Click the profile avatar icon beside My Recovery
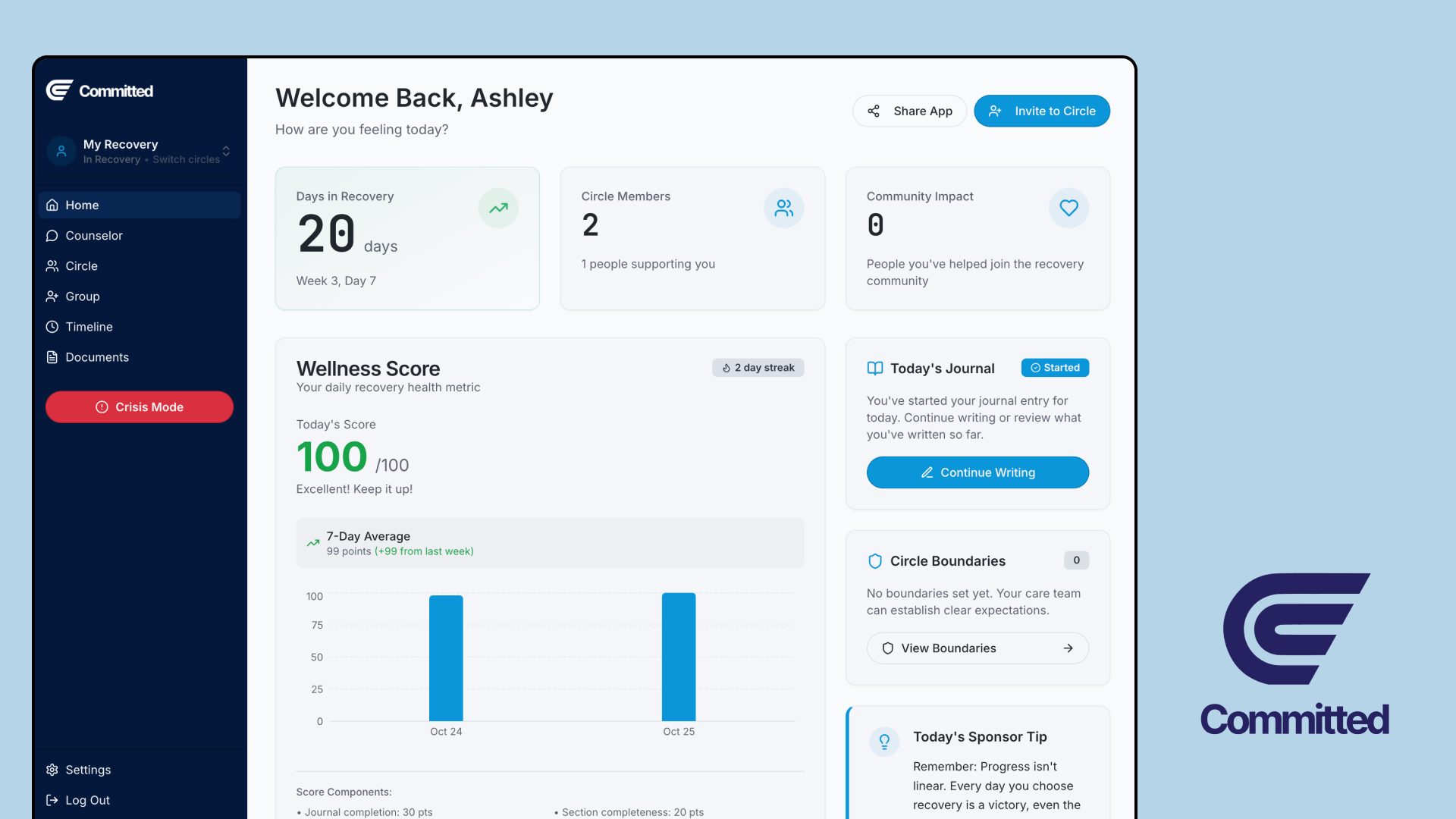The height and width of the screenshot is (819, 1456). pos(61,151)
